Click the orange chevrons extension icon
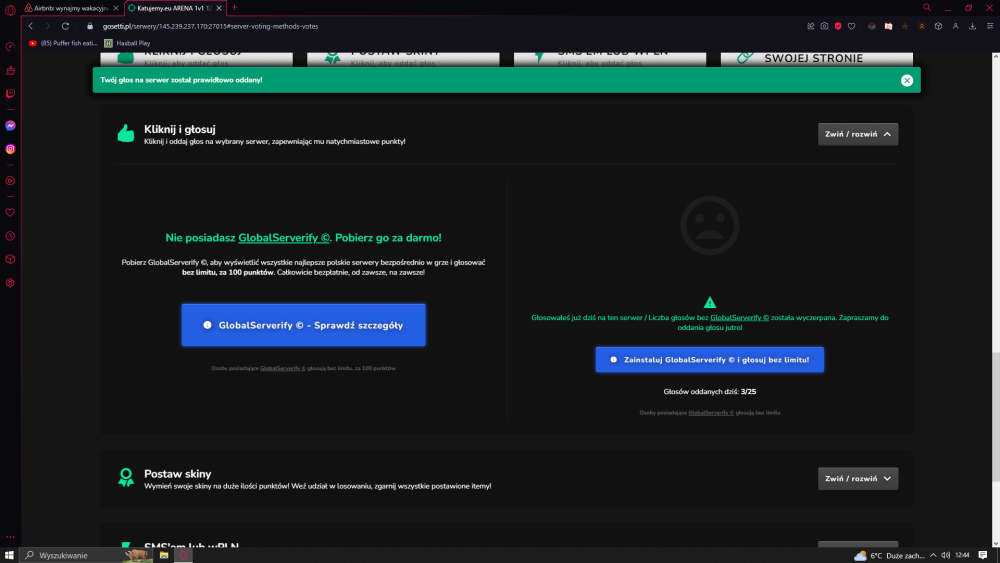Screen dimensions: 1000x563 pyautogui.click(x=922, y=26)
